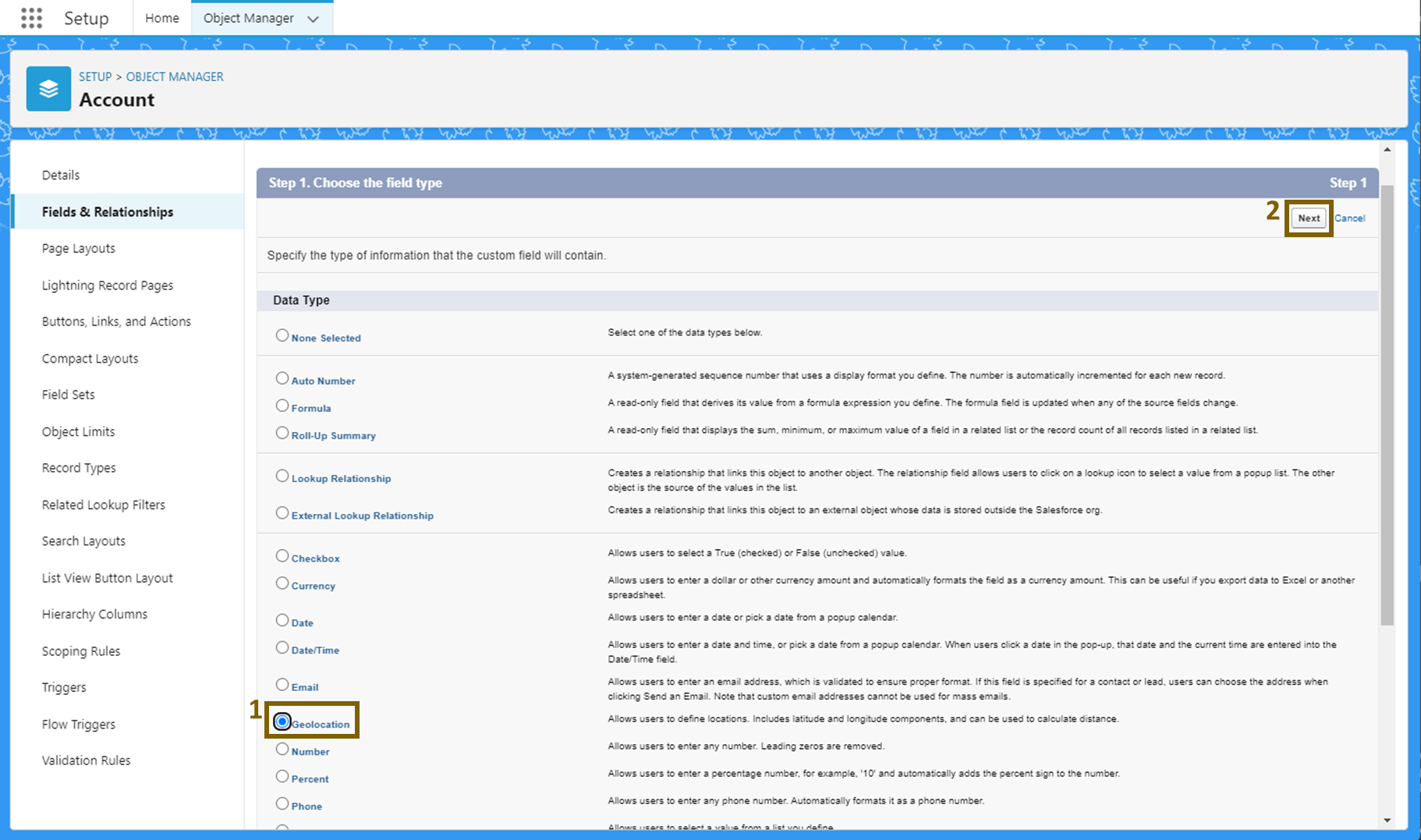Open Fields & Relationships in sidebar
Image resolution: width=1421 pixels, height=840 pixels.
pos(108,211)
